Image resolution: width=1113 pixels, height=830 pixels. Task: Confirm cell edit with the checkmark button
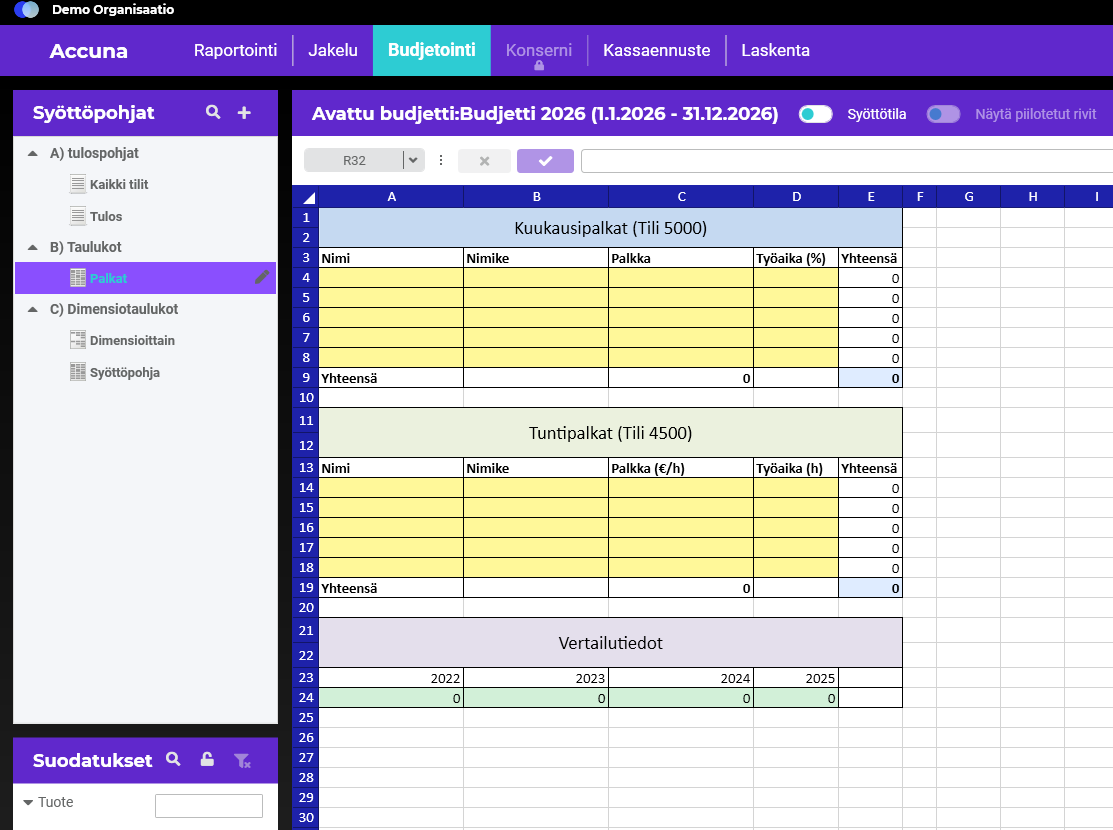tap(545, 161)
